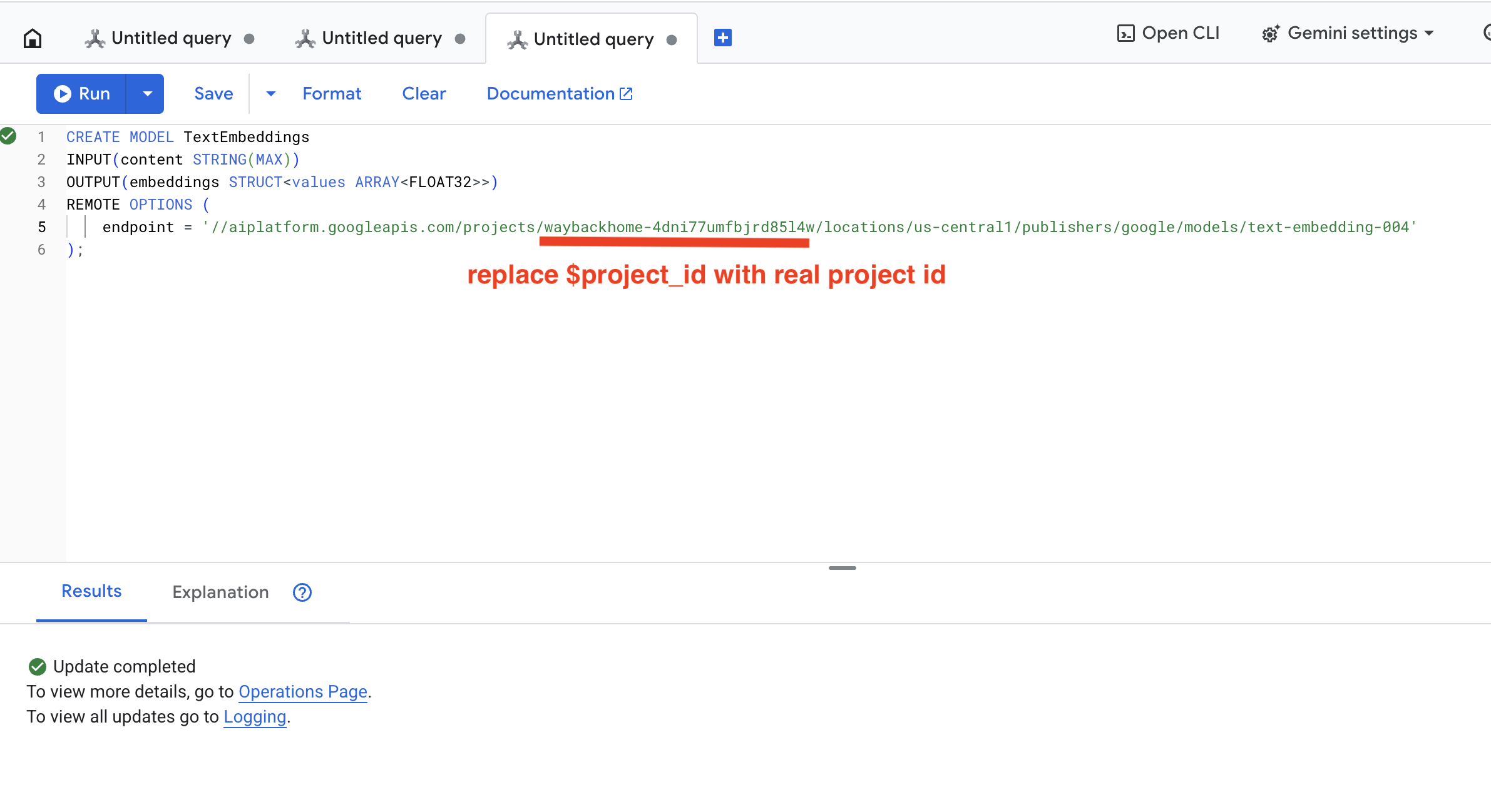Expand the Run options dropdown arrow
The width and height of the screenshot is (1491, 812).
(x=147, y=94)
